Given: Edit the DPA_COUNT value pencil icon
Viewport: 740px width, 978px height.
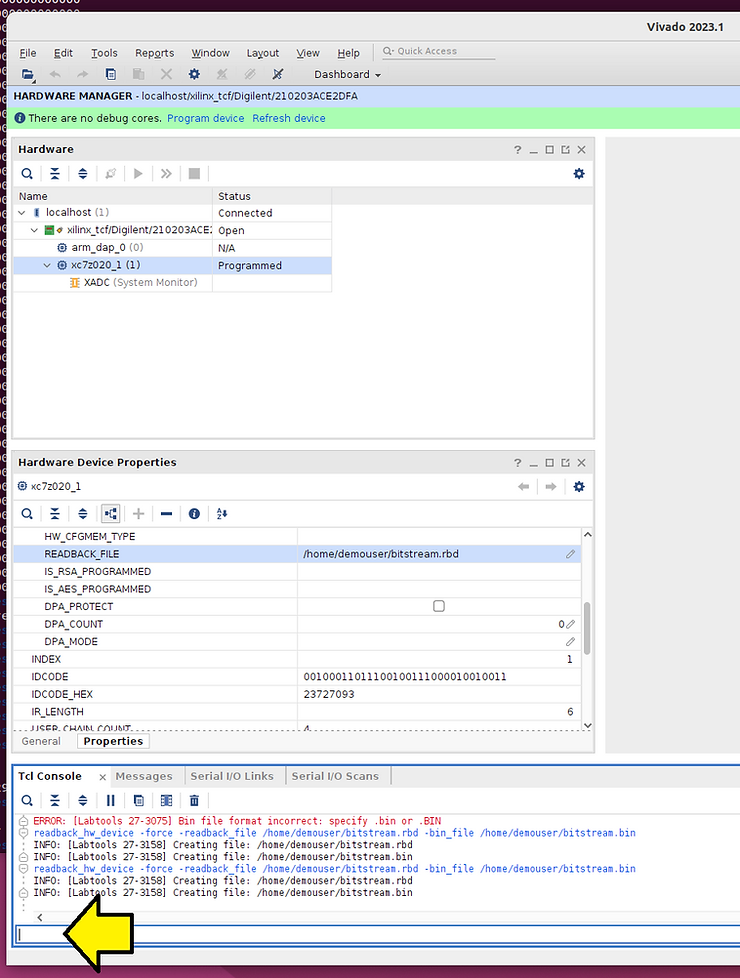Looking at the screenshot, I should coord(570,624).
